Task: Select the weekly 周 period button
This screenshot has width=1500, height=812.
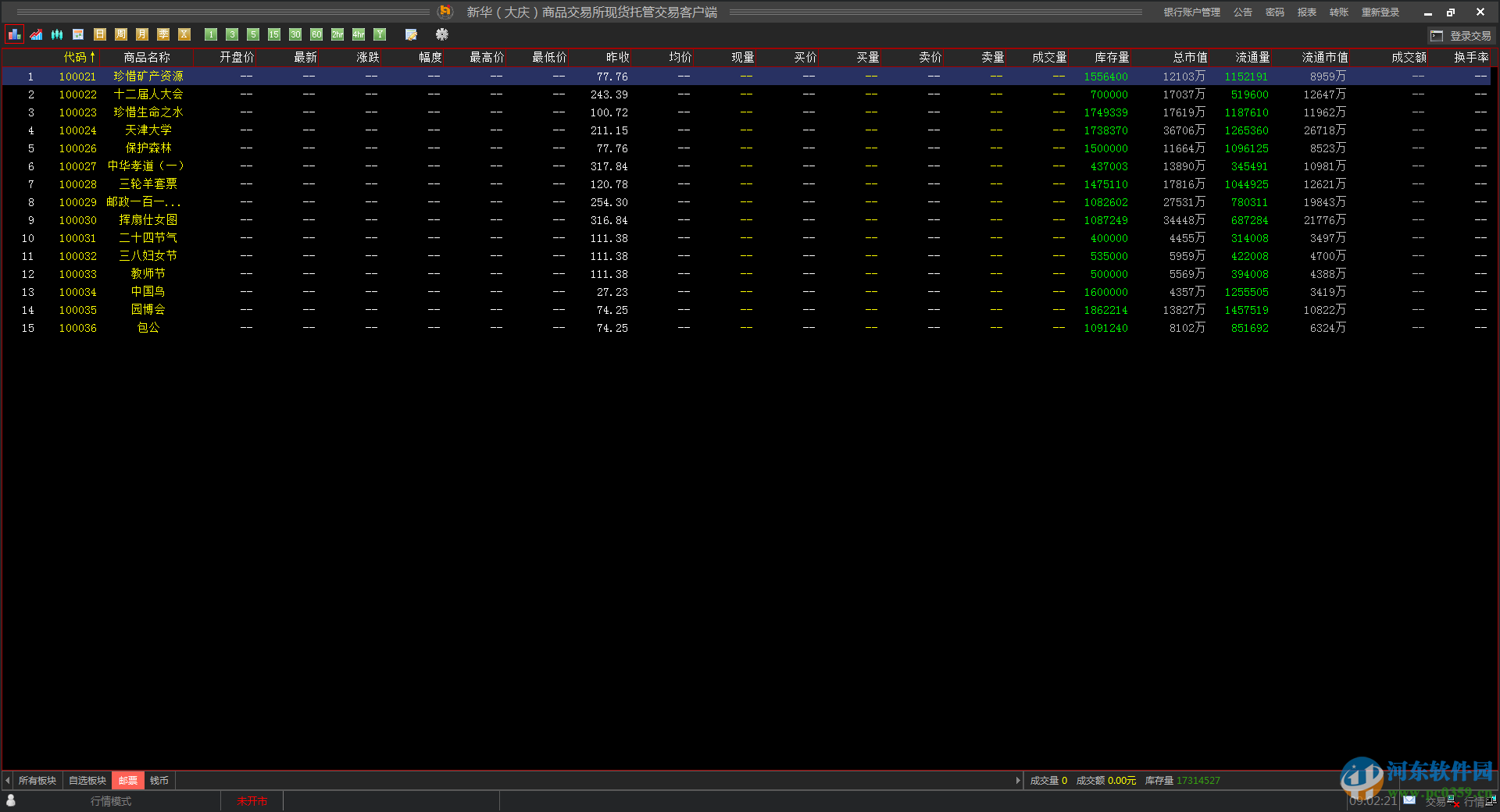Action: point(120,34)
